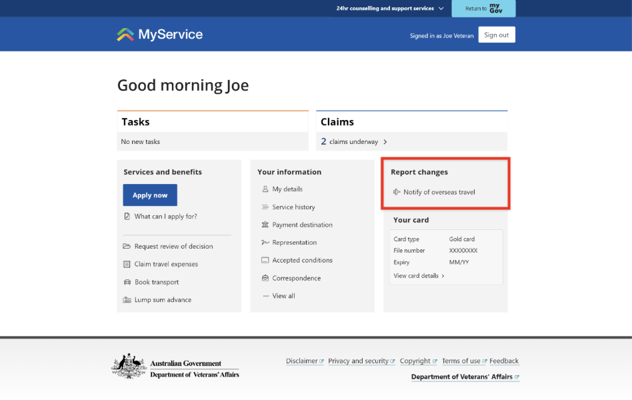
Task: Click the external link icon after Disclaimer
Action: click(x=321, y=361)
